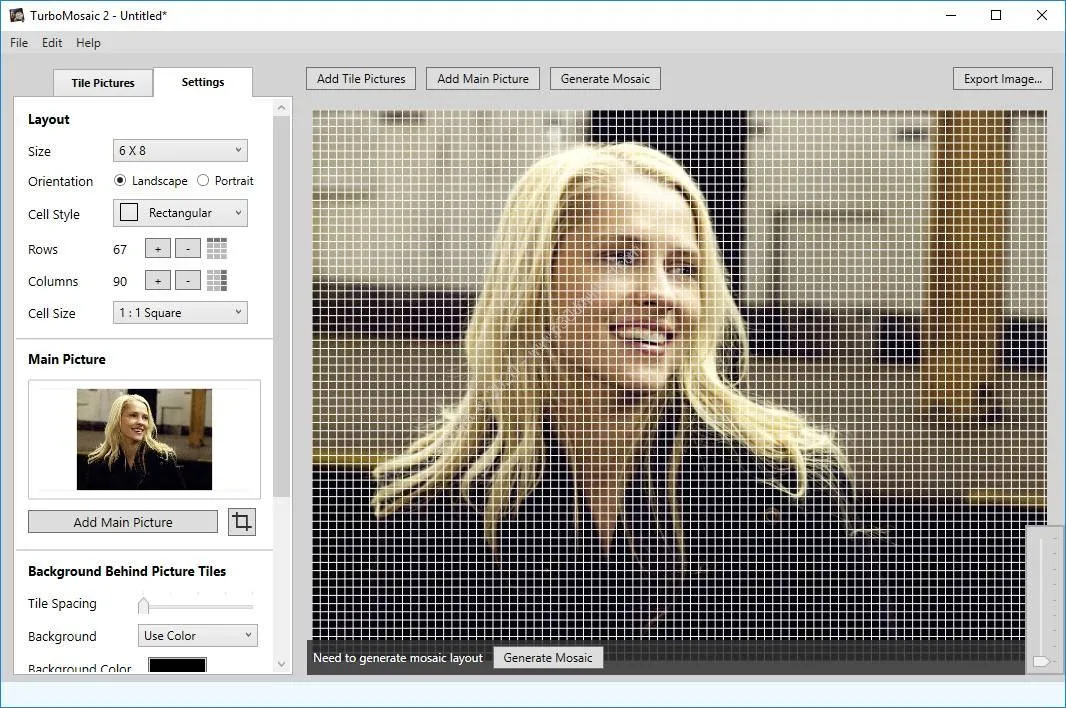This screenshot has width=1066, height=708.
Task: Click the TurboMosaic app icon in the title bar
Action: click(x=17, y=15)
